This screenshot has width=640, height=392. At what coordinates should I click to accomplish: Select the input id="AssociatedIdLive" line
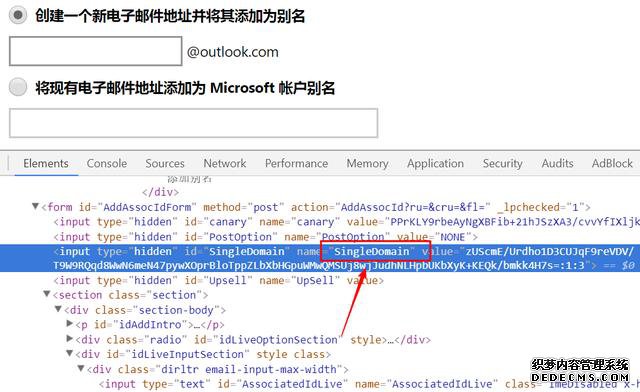click(x=369, y=384)
